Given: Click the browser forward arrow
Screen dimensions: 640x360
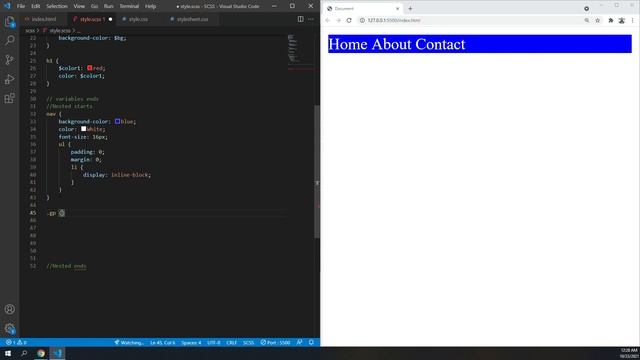Looking at the screenshot, I should [338, 20].
